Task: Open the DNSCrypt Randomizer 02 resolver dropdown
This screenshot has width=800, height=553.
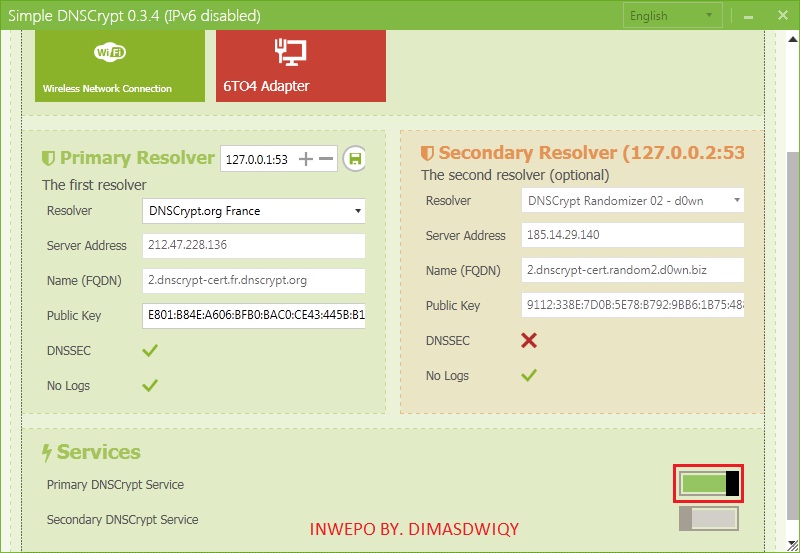Action: coord(633,200)
